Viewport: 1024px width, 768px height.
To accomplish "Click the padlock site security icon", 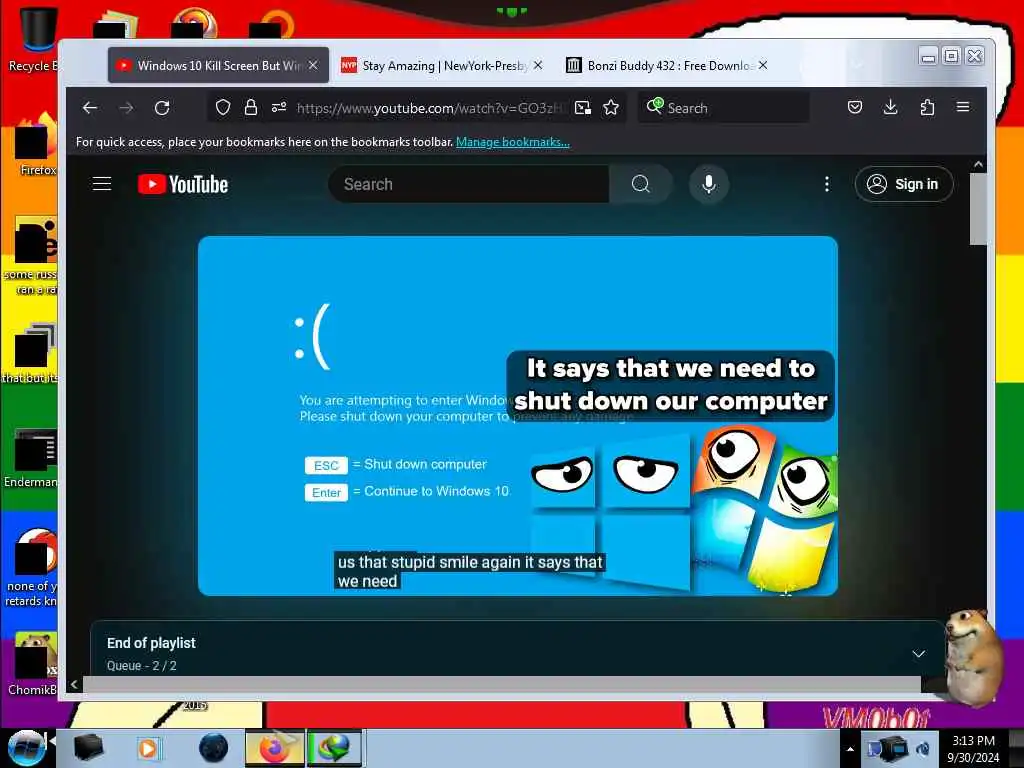I will [x=251, y=108].
